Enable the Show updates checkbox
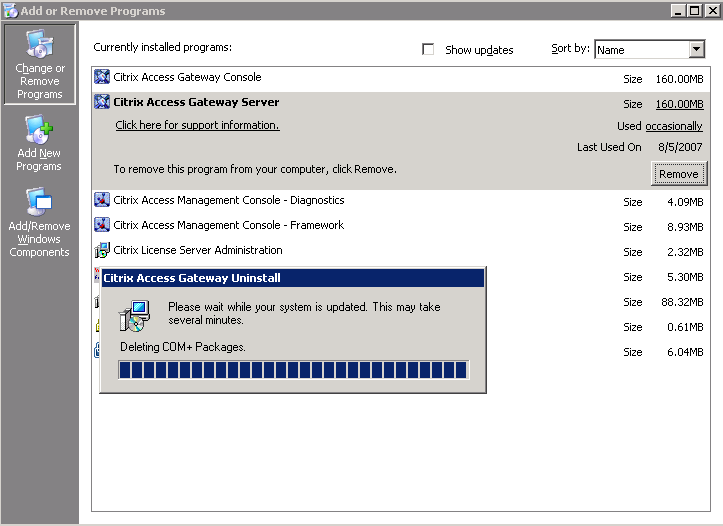 428,49
